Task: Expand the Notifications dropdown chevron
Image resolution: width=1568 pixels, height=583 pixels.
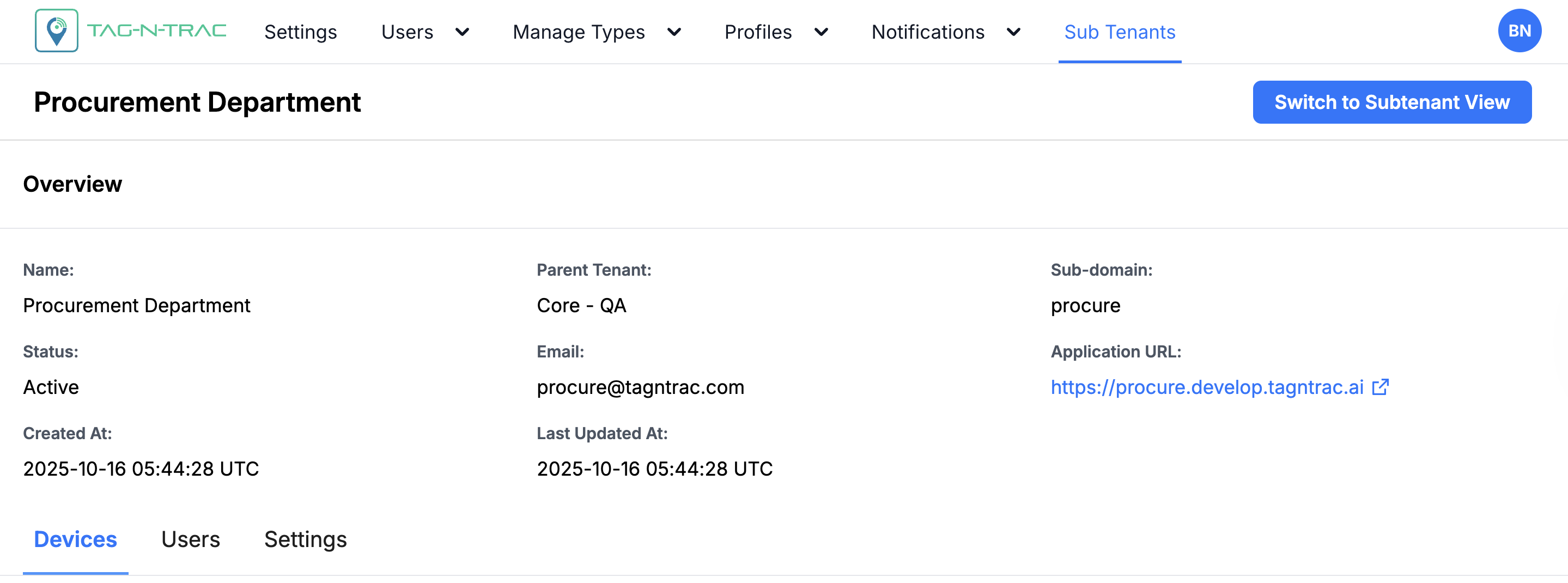Action: tap(1013, 32)
